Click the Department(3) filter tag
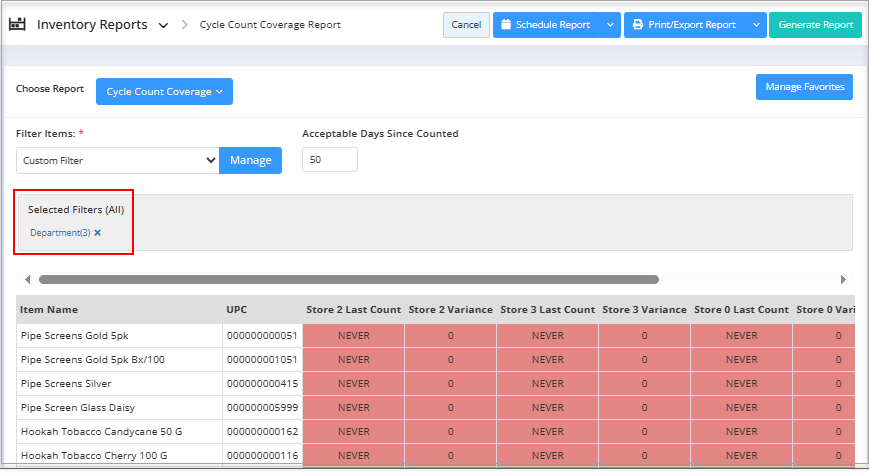 pos(59,233)
